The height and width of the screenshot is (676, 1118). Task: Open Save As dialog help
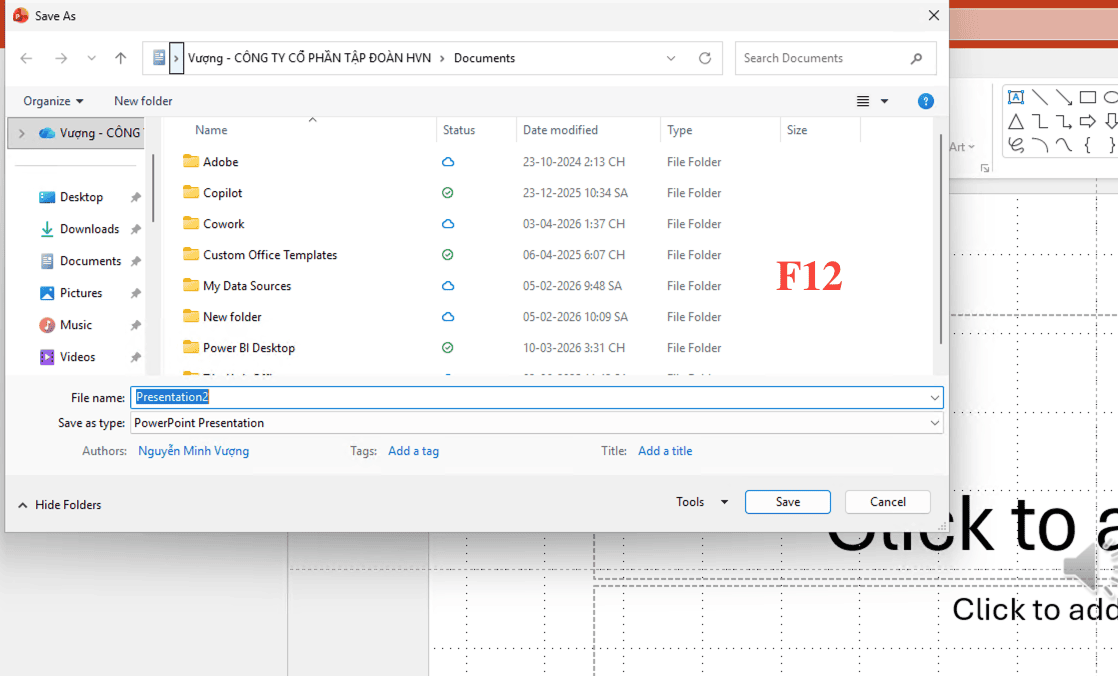click(925, 101)
